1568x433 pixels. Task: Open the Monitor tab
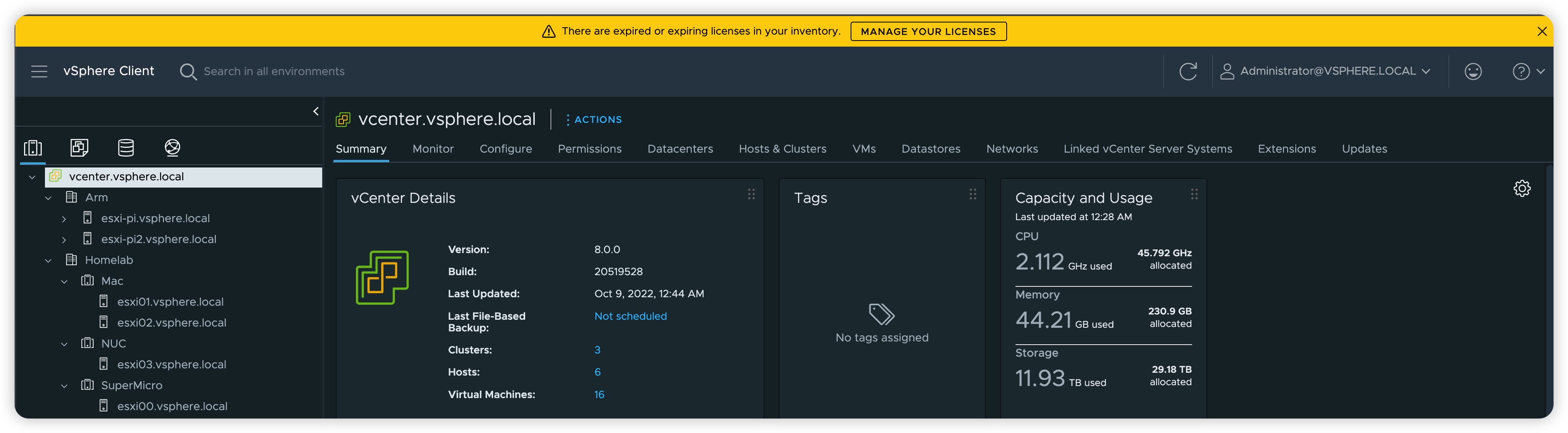tap(433, 149)
